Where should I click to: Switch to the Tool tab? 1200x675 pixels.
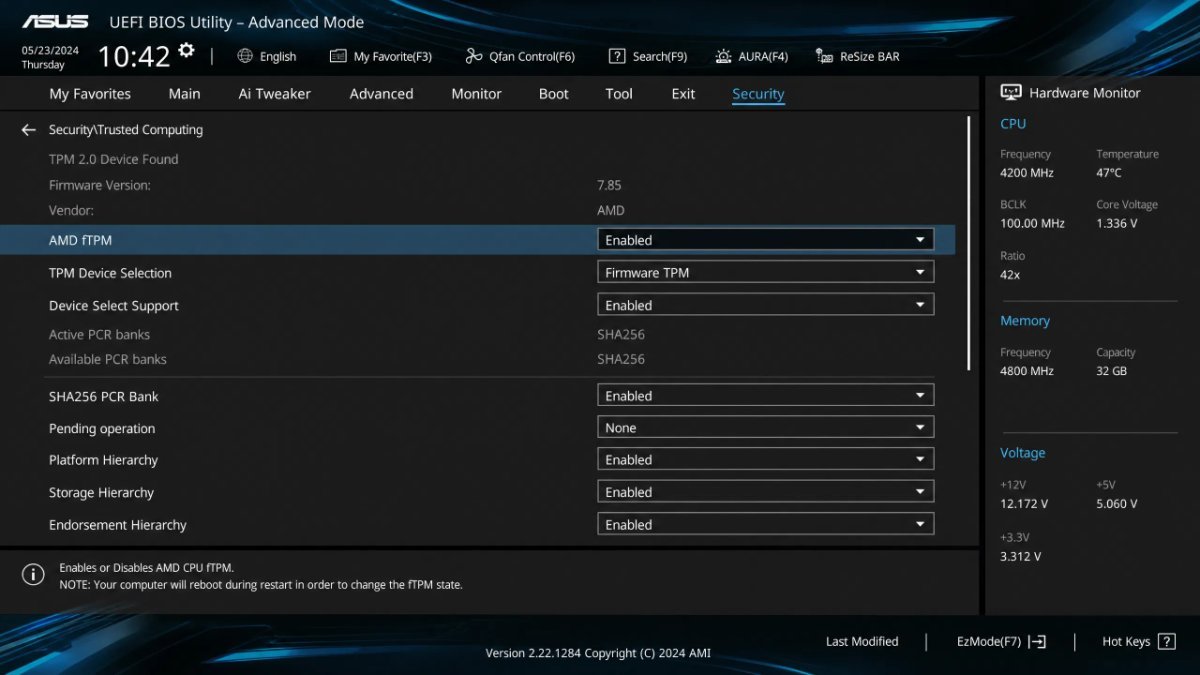pyautogui.click(x=619, y=94)
